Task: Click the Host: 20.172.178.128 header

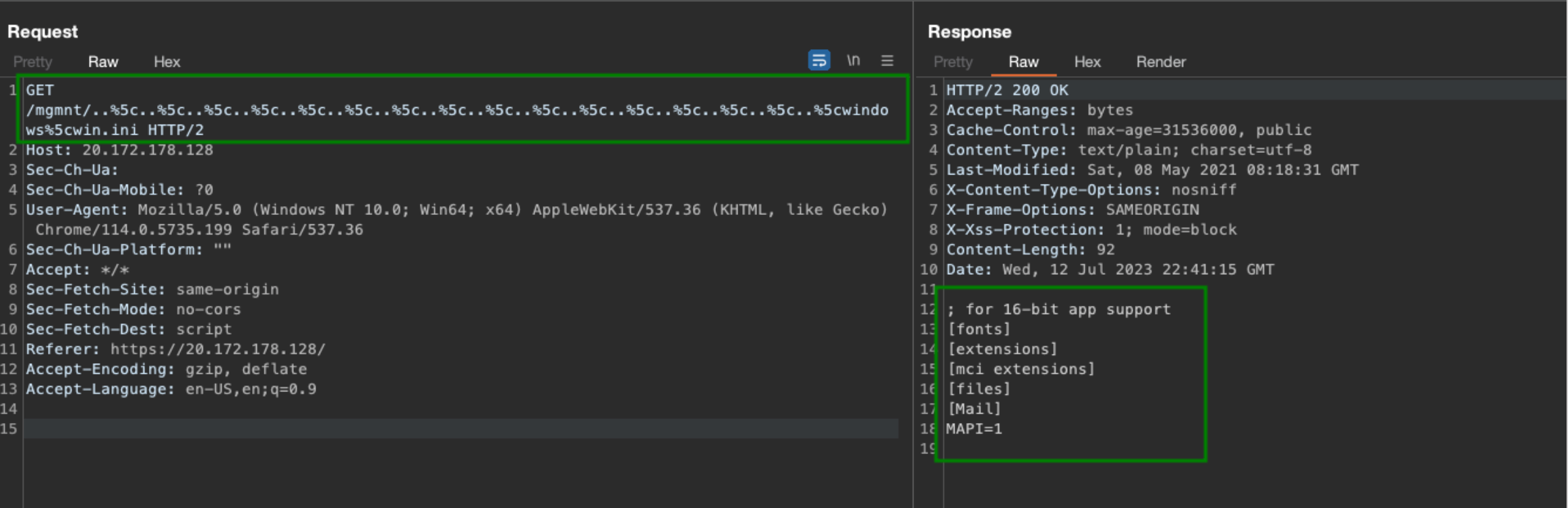Action: (x=119, y=150)
